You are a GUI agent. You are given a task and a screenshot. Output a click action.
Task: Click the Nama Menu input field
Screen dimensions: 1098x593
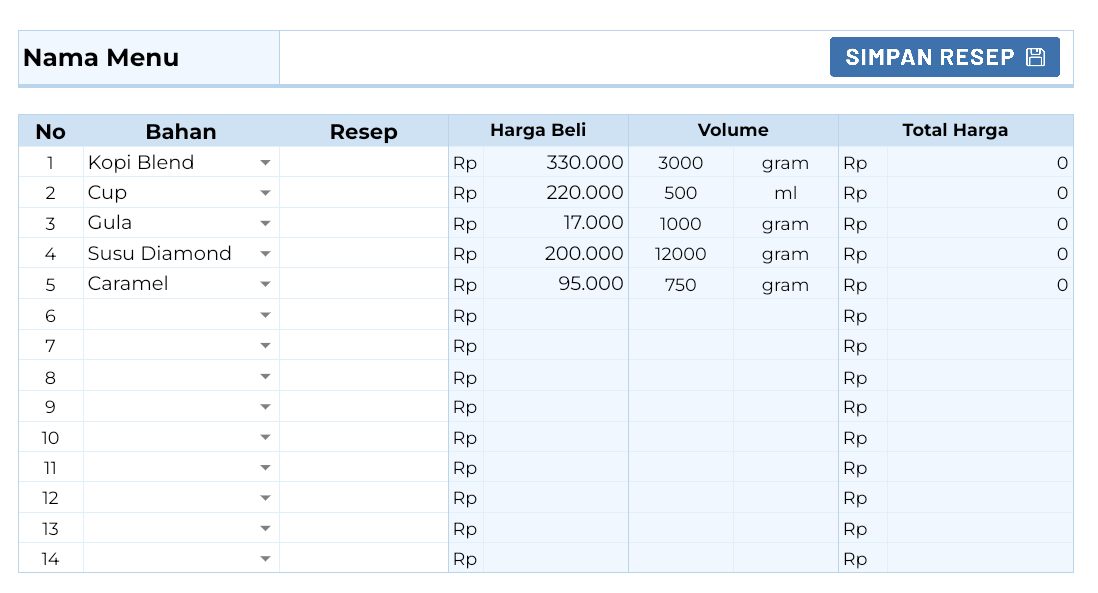[550, 57]
